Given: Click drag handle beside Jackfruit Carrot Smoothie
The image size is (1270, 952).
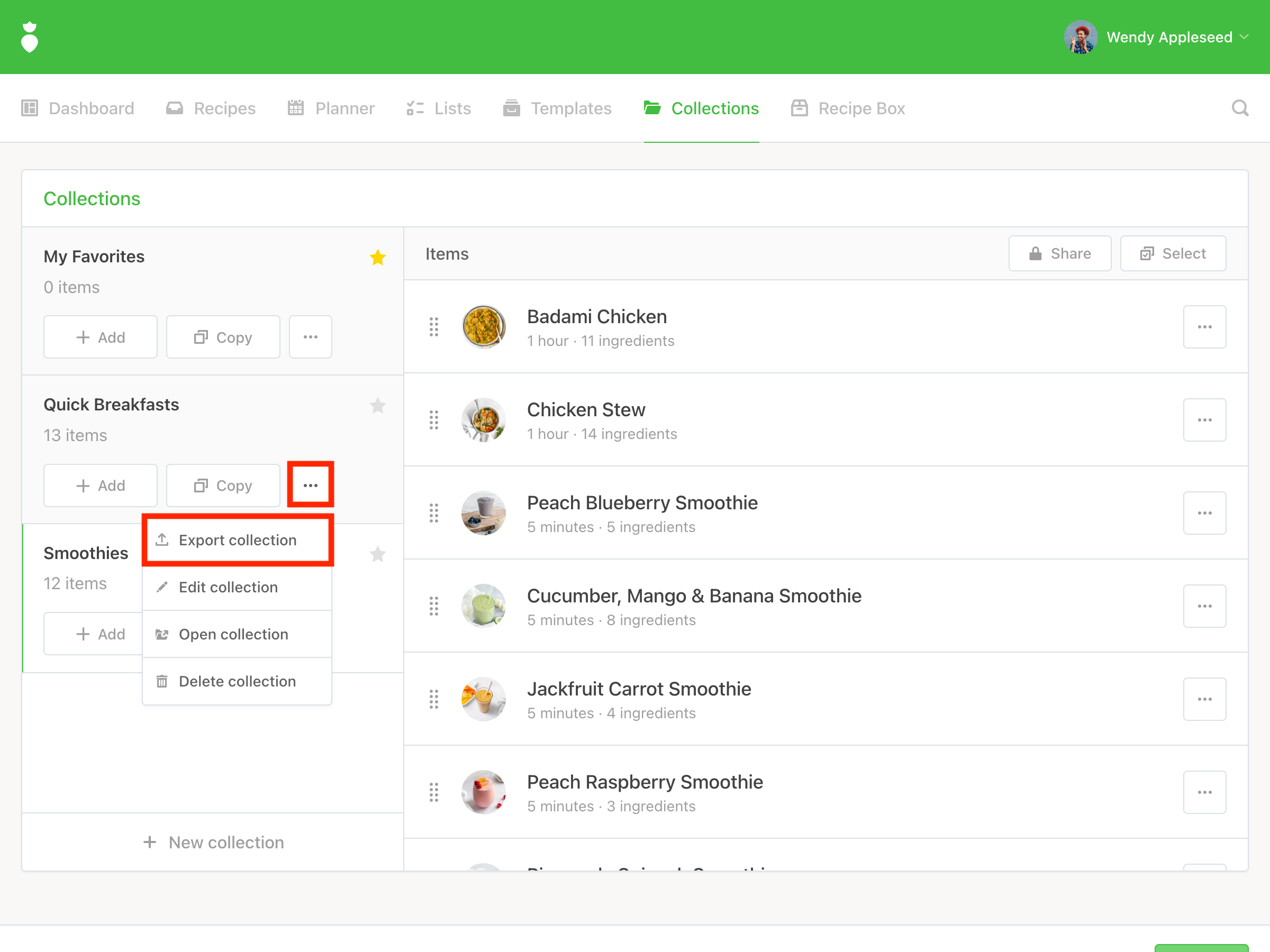Looking at the screenshot, I should tap(433, 699).
